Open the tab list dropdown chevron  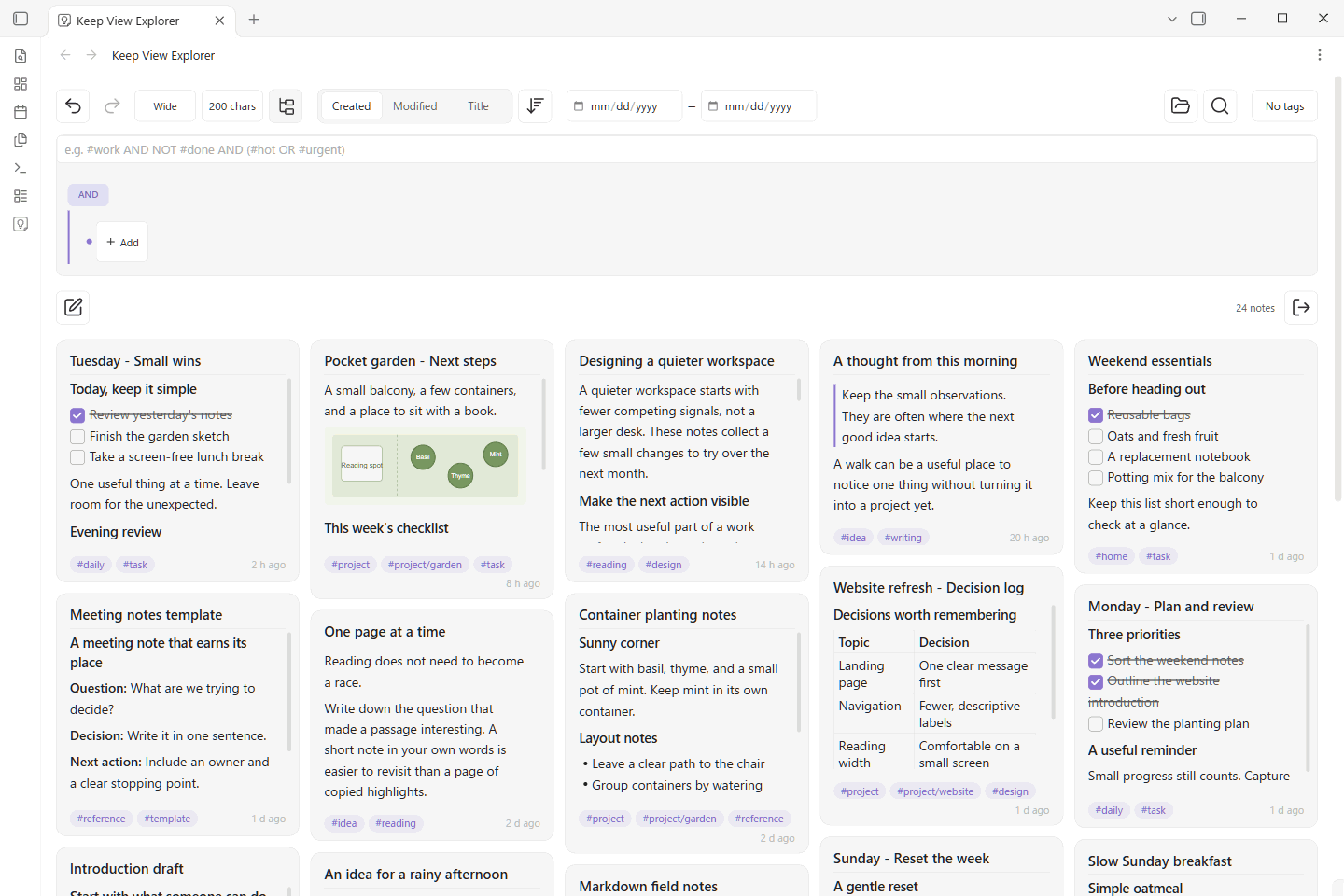[x=1172, y=19]
